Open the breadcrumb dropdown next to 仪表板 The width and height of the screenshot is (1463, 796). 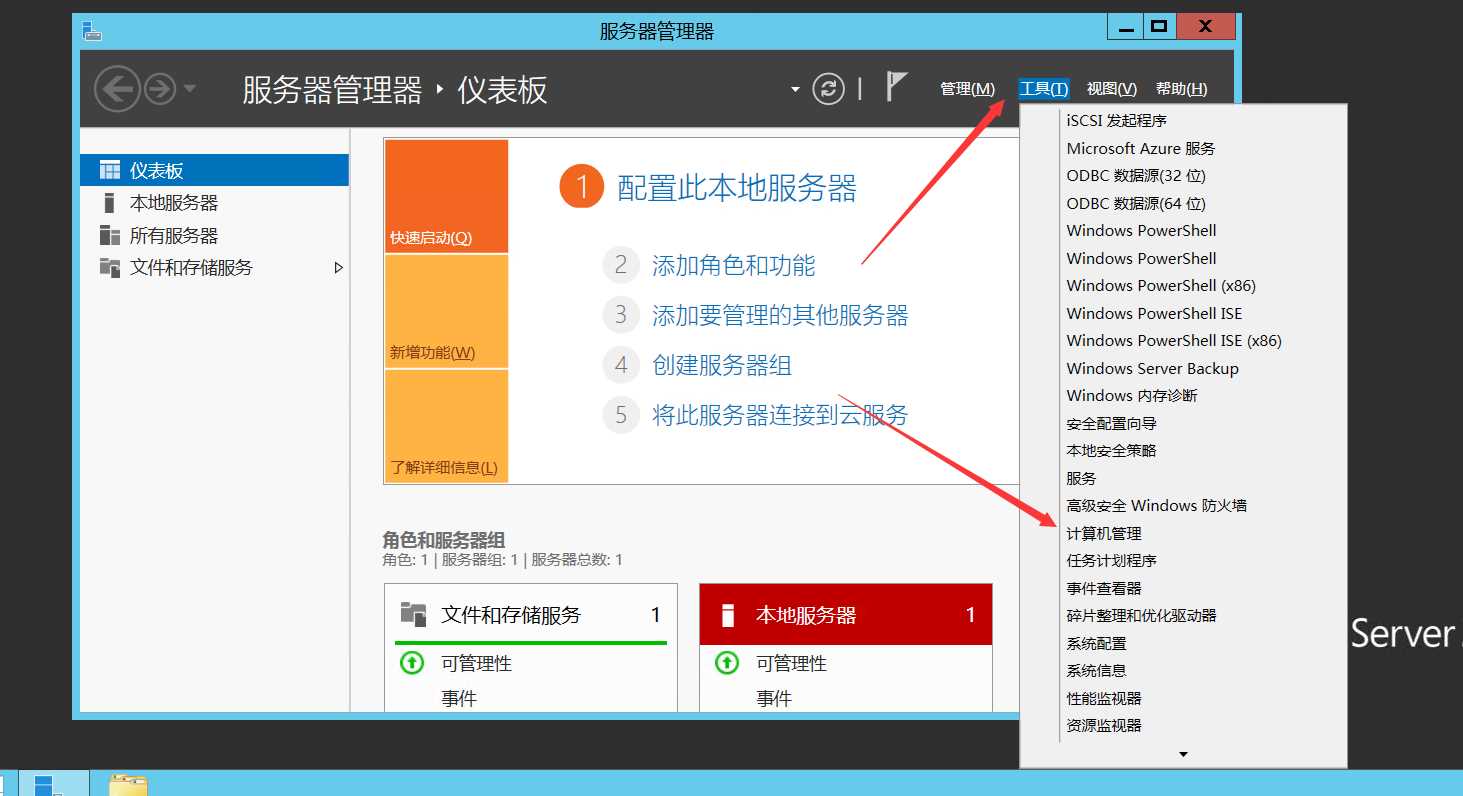point(793,87)
